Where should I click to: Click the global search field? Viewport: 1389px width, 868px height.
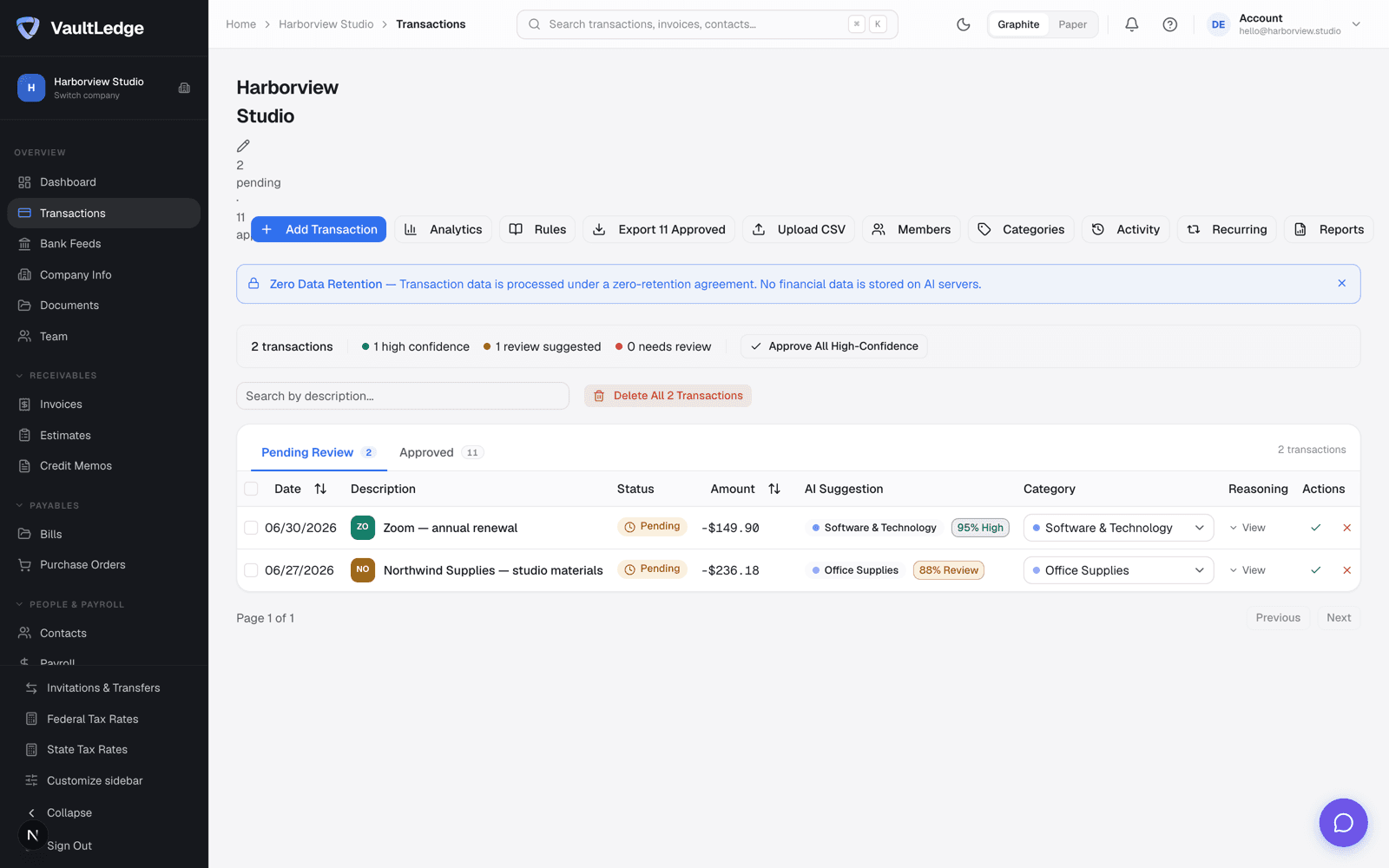[x=708, y=24]
